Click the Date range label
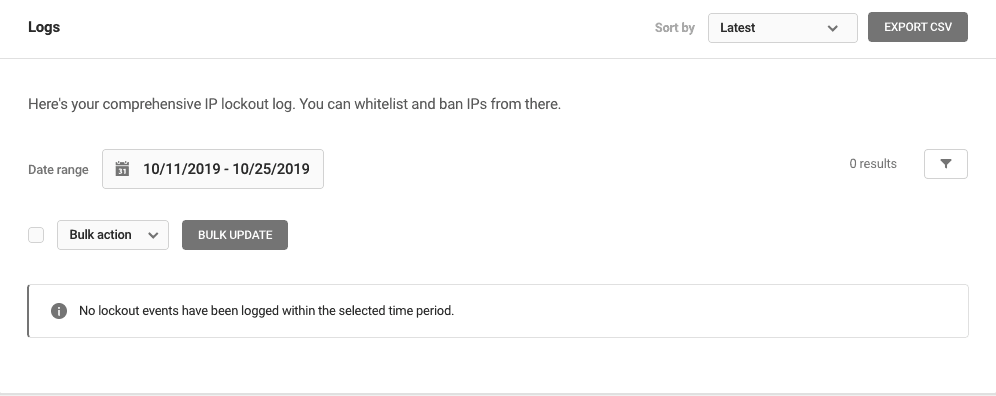The image size is (996, 396). [58, 170]
